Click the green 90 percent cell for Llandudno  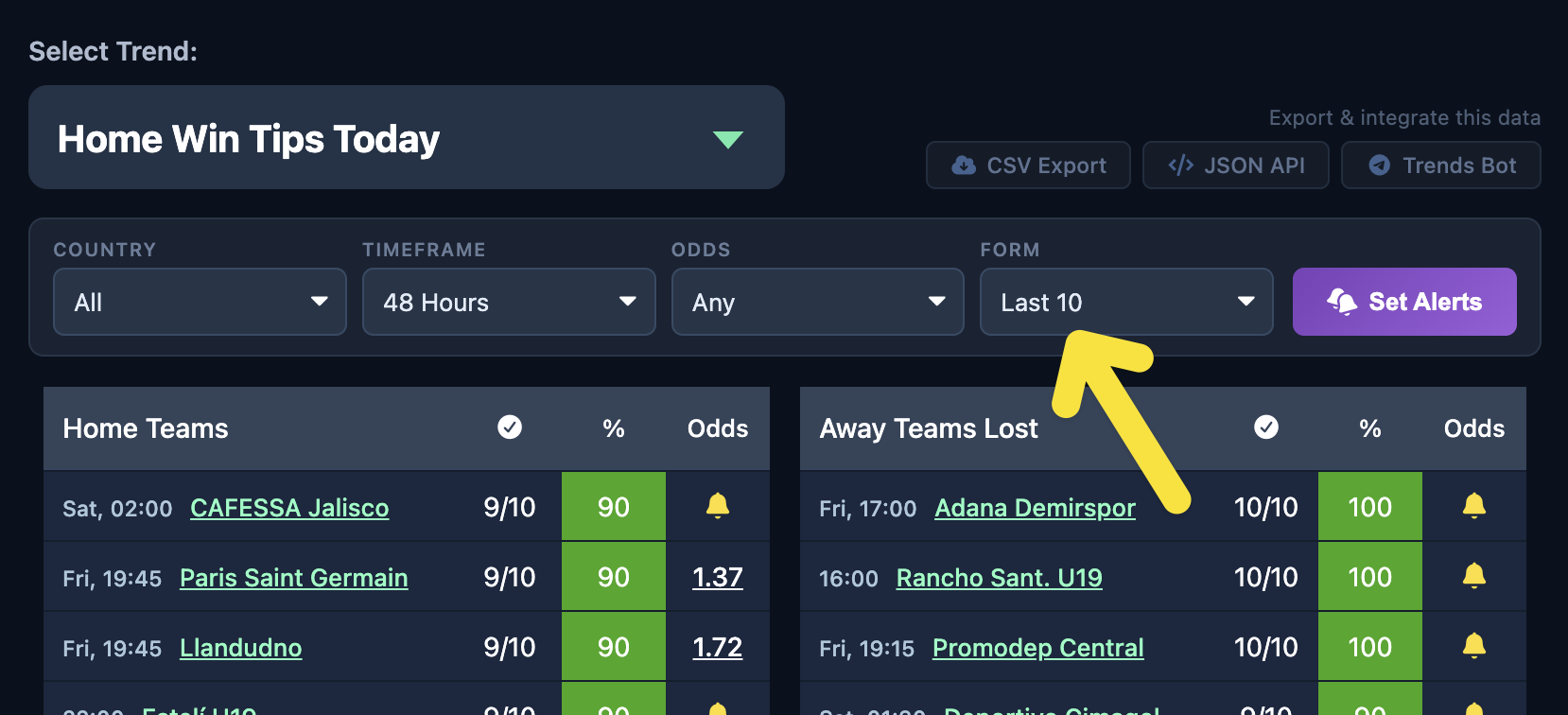click(x=614, y=647)
